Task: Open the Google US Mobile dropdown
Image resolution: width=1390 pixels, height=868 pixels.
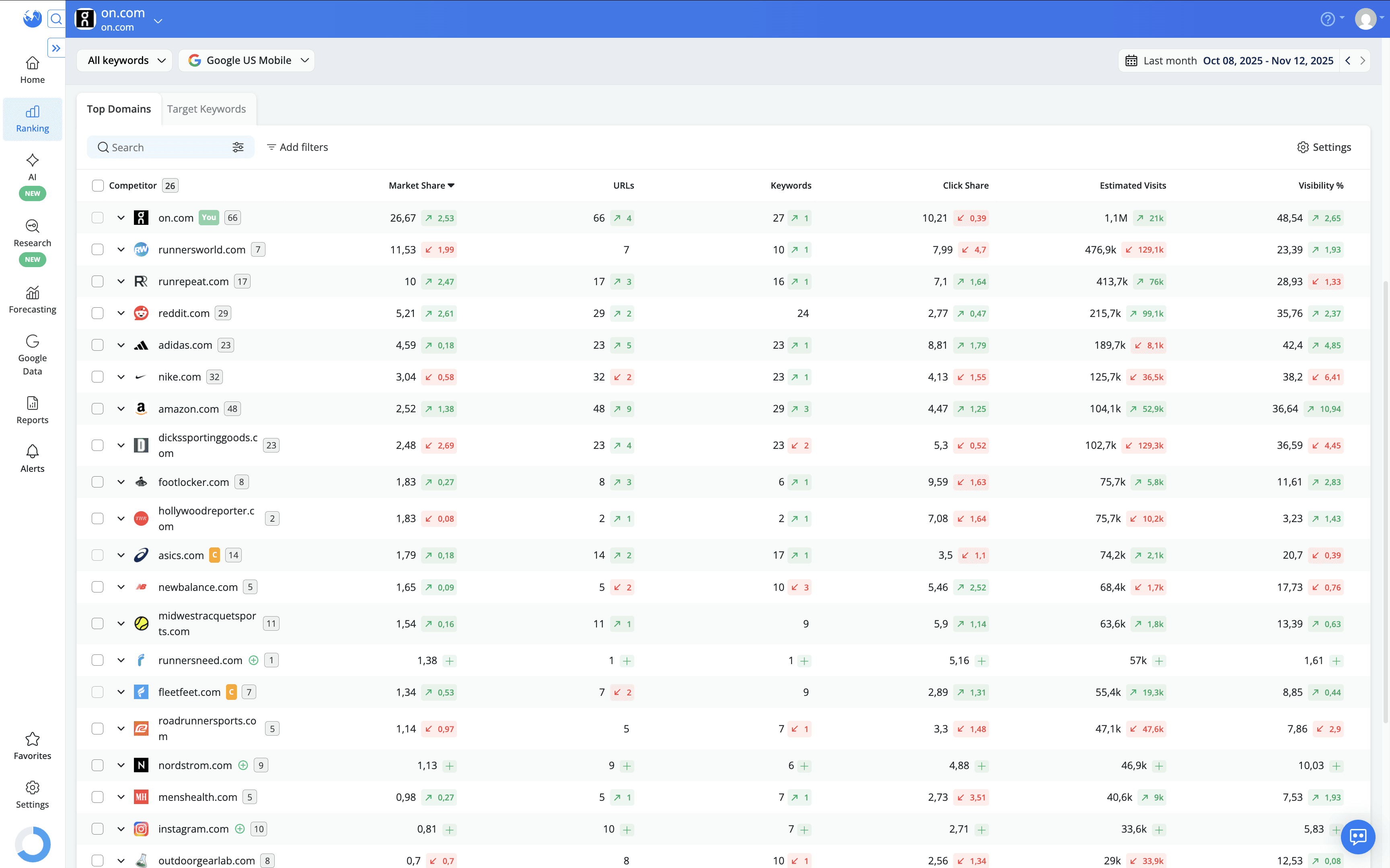Action: [246, 60]
